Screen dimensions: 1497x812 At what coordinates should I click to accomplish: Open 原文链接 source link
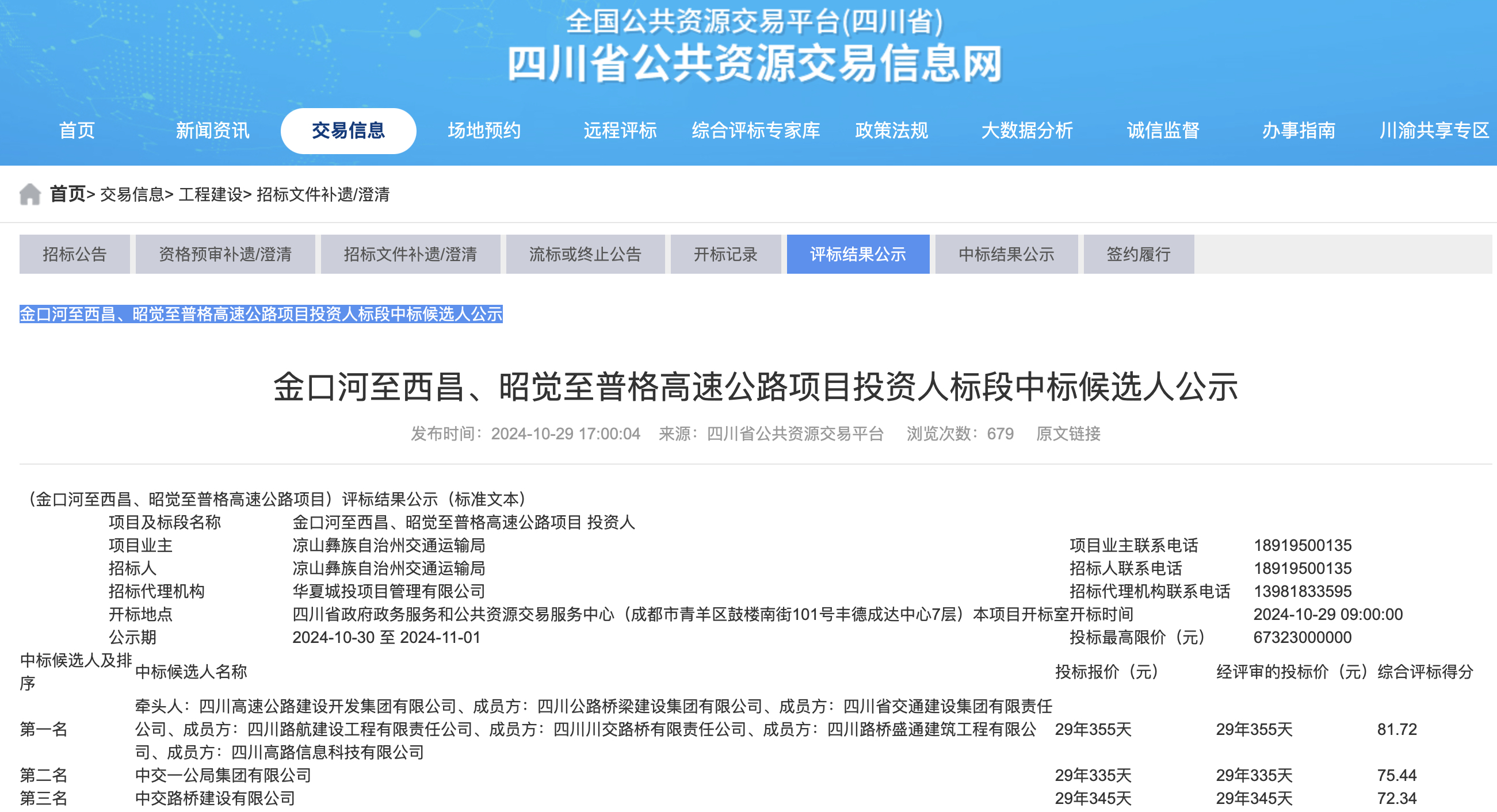pyautogui.click(x=1068, y=434)
